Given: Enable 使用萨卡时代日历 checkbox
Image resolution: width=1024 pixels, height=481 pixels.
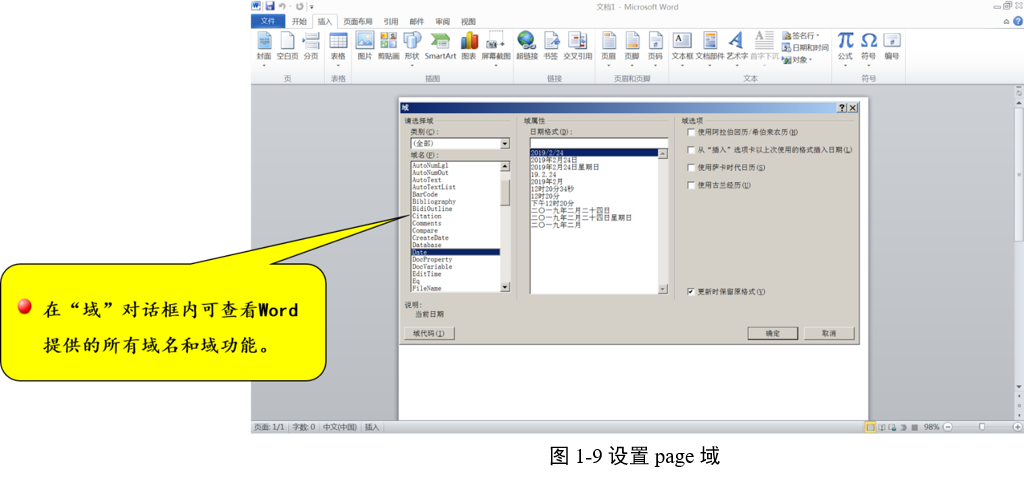Looking at the screenshot, I should (x=691, y=167).
